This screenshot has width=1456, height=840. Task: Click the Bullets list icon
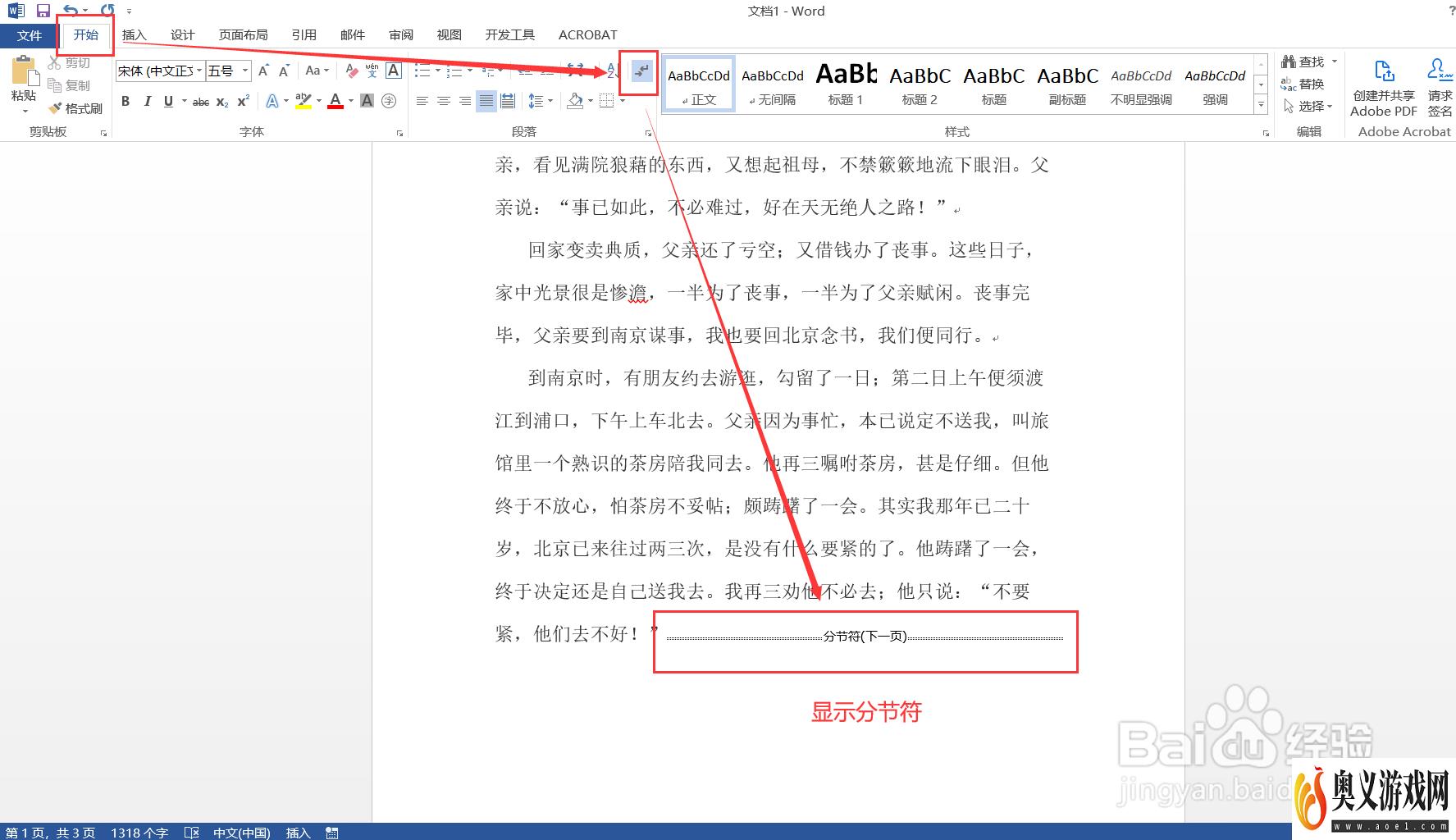(422, 71)
